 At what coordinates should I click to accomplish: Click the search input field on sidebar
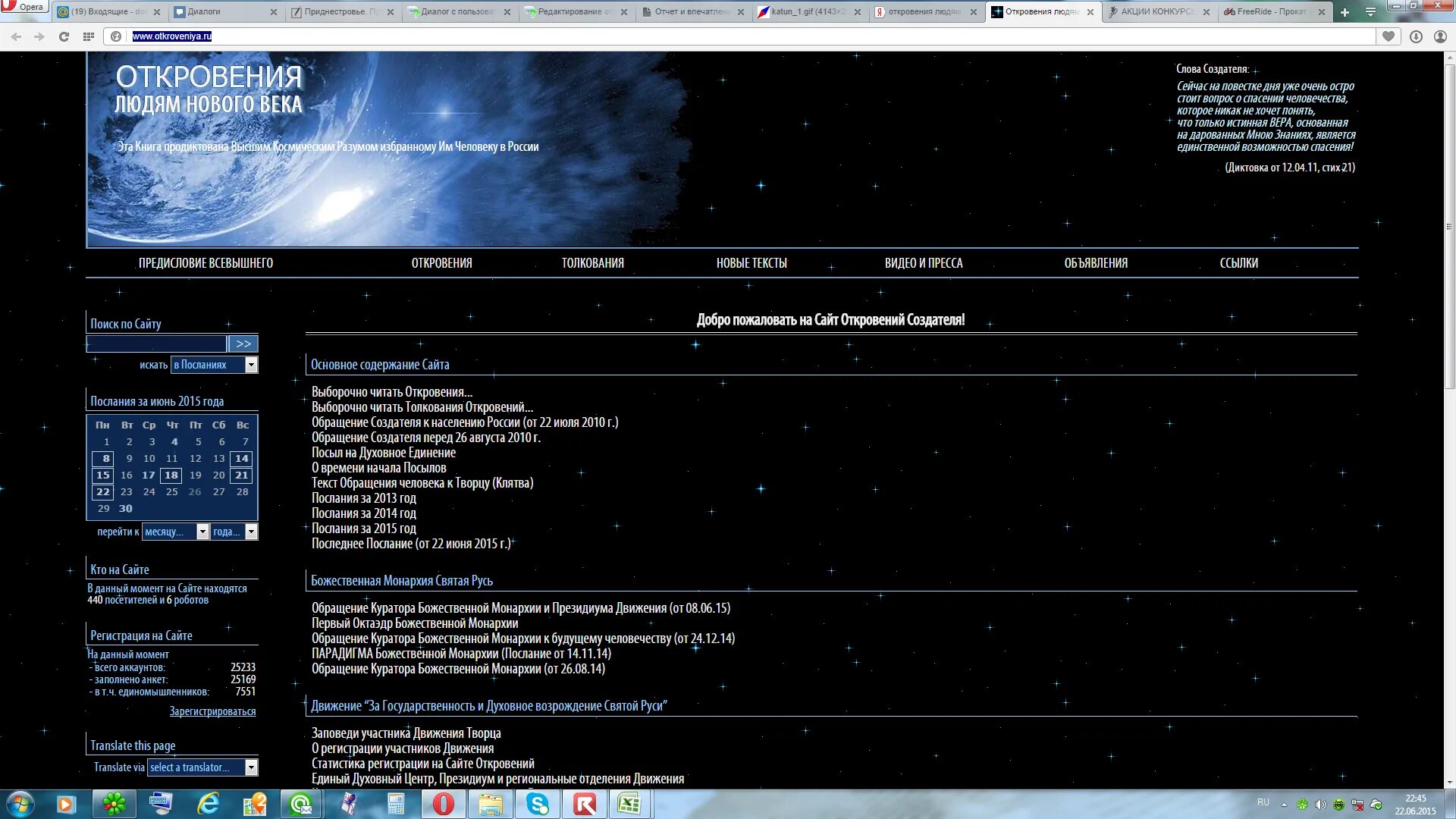tap(155, 343)
